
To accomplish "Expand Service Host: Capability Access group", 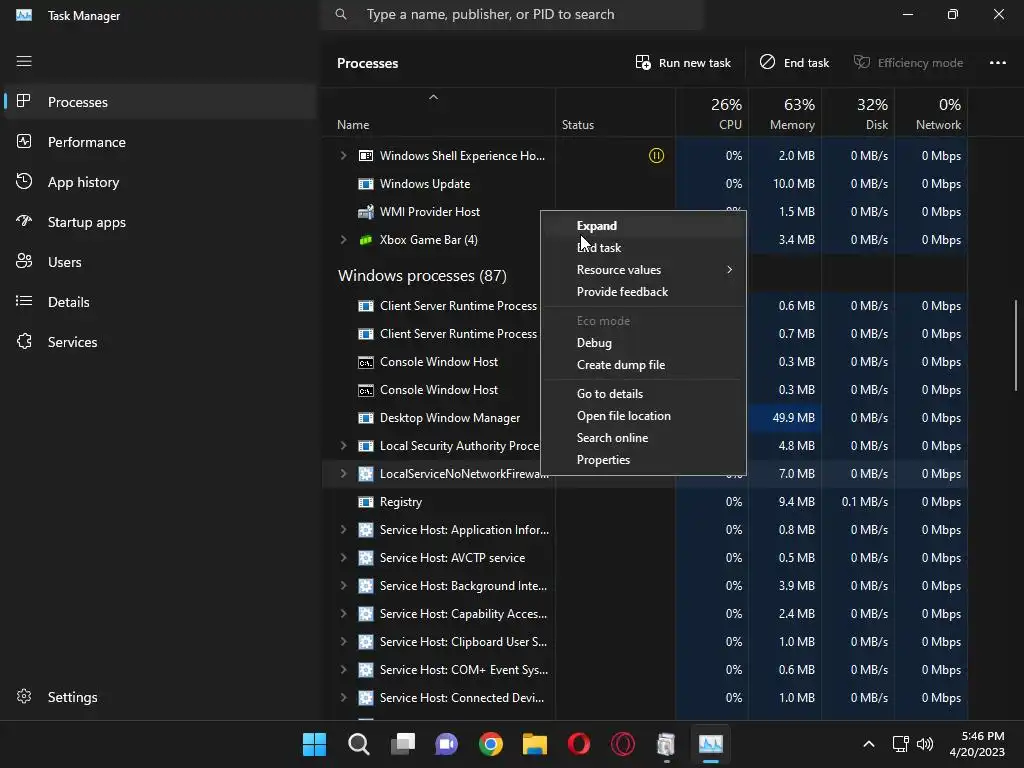I will pyautogui.click(x=344, y=614).
